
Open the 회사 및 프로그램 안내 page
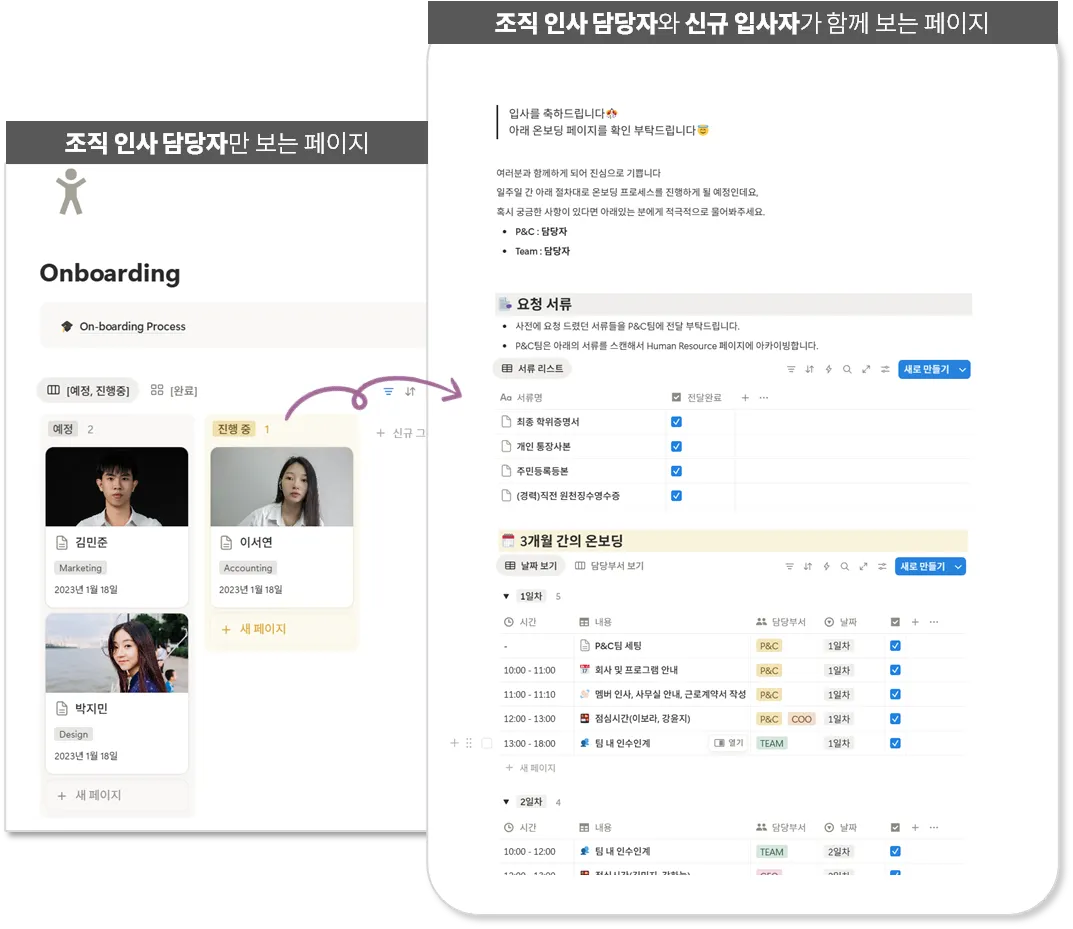tap(636, 670)
